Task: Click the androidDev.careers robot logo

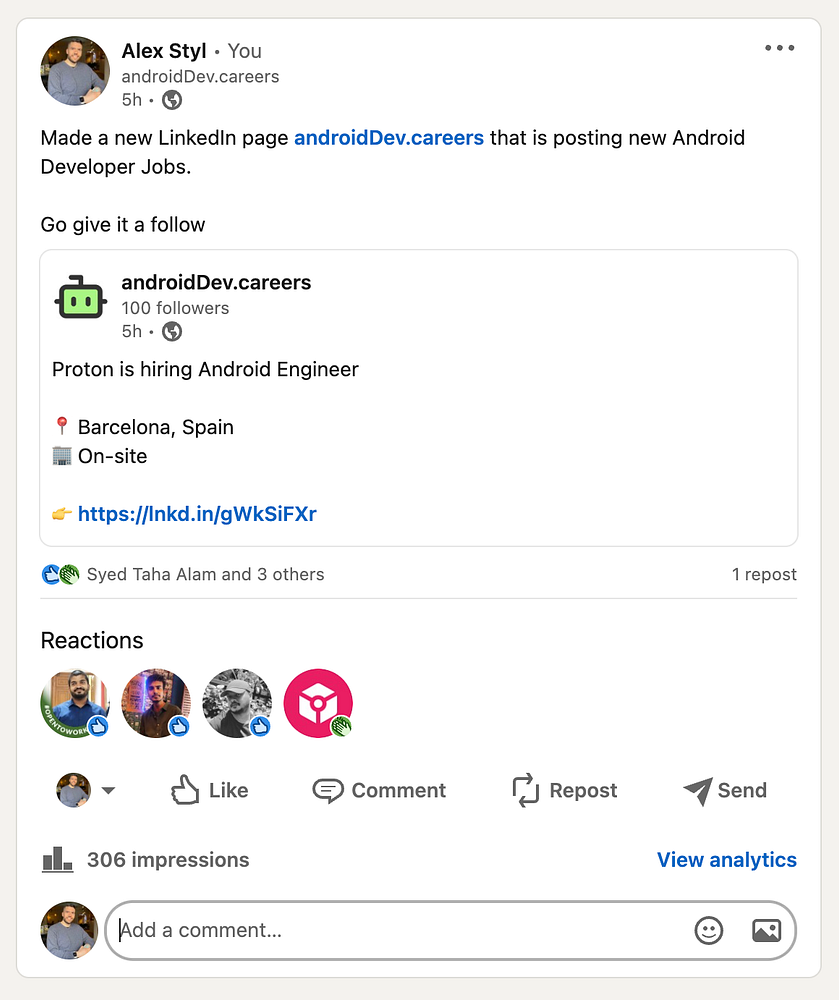Action: click(81, 297)
